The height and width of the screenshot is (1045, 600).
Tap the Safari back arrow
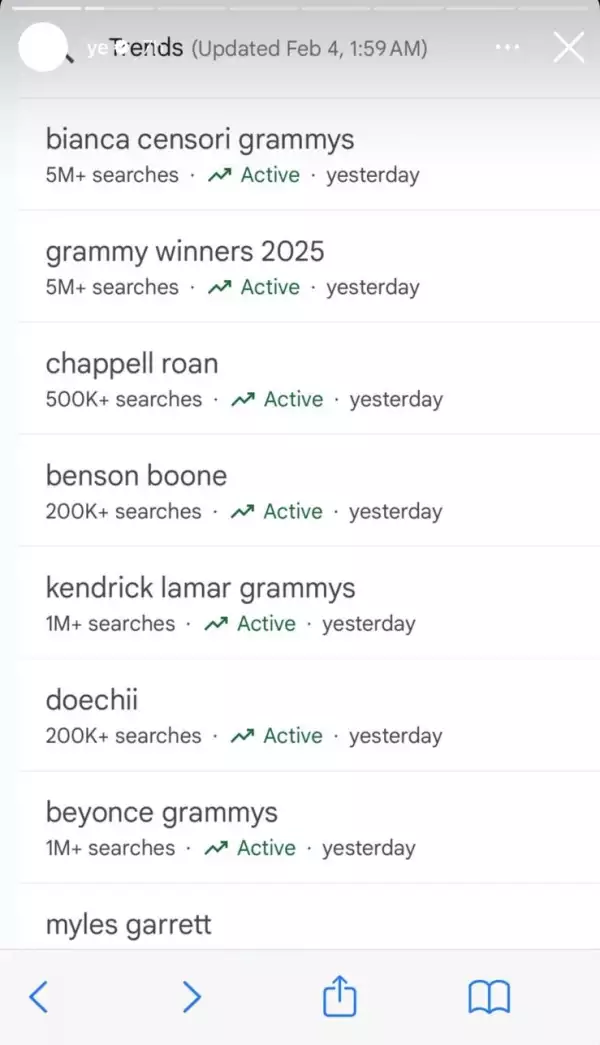pyautogui.click(x=38, y=997)
